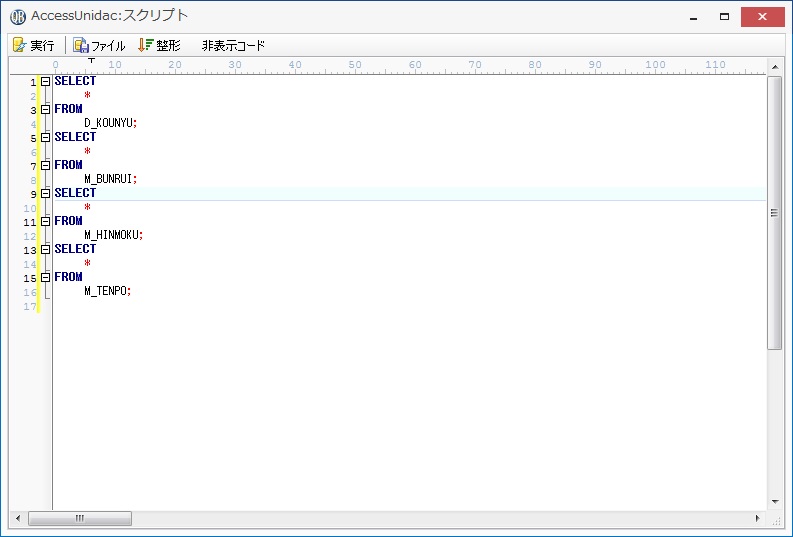Collapse the fold marker on line 5

46,138
